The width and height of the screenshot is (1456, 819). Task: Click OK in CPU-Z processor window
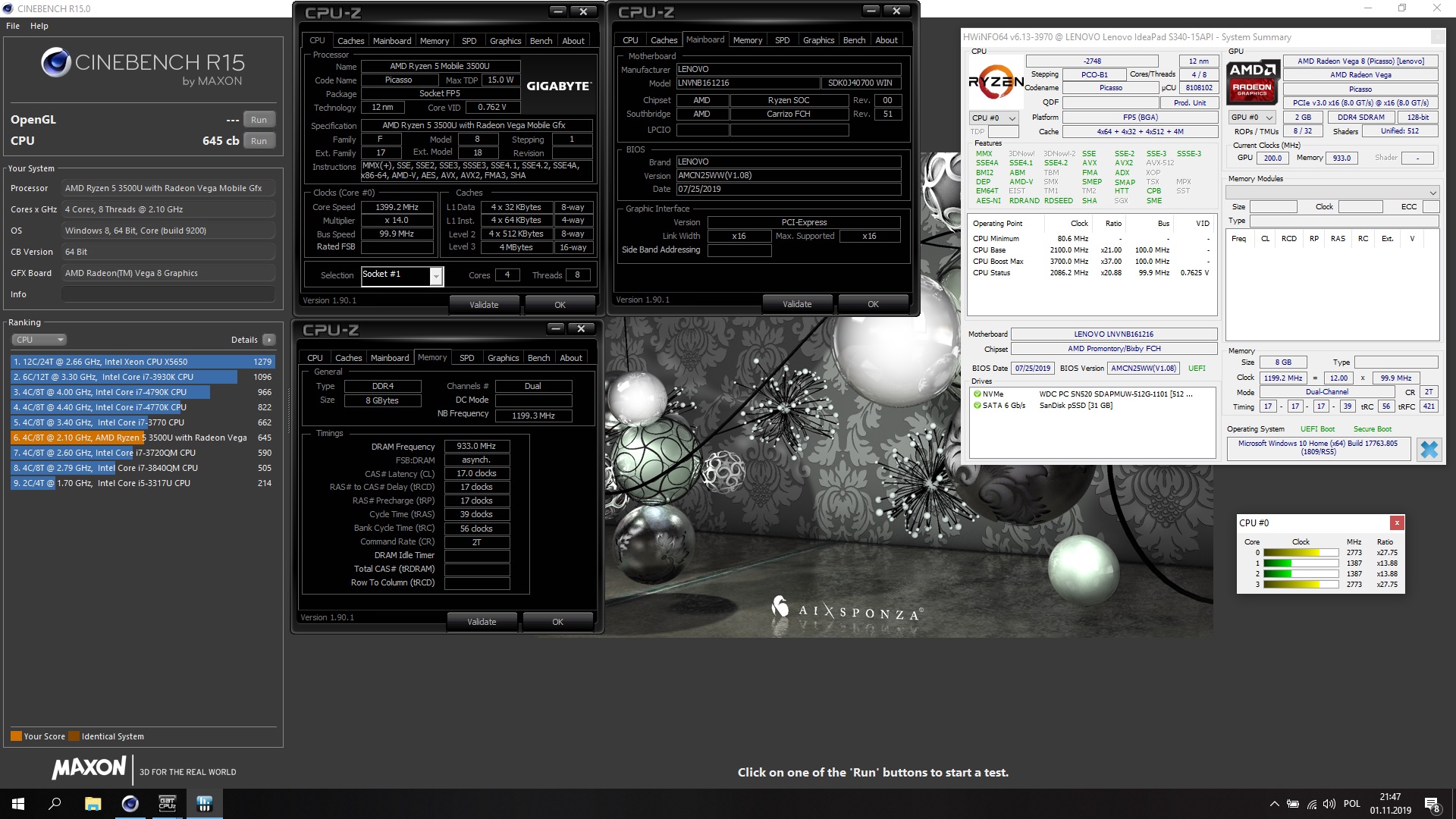(x=560, y=305)
